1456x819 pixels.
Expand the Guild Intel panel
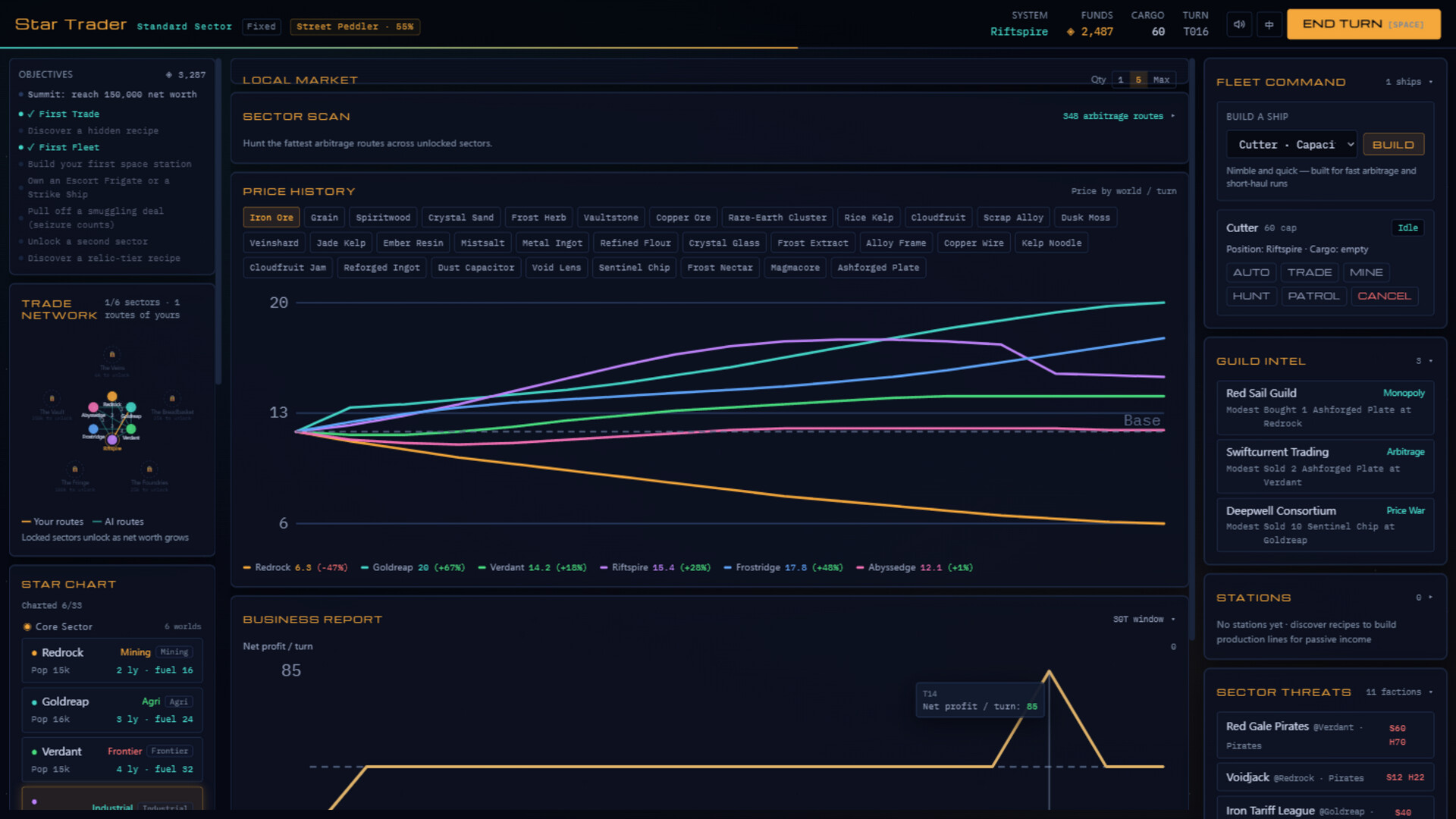pyautogui.click(x=1424, y=361)
